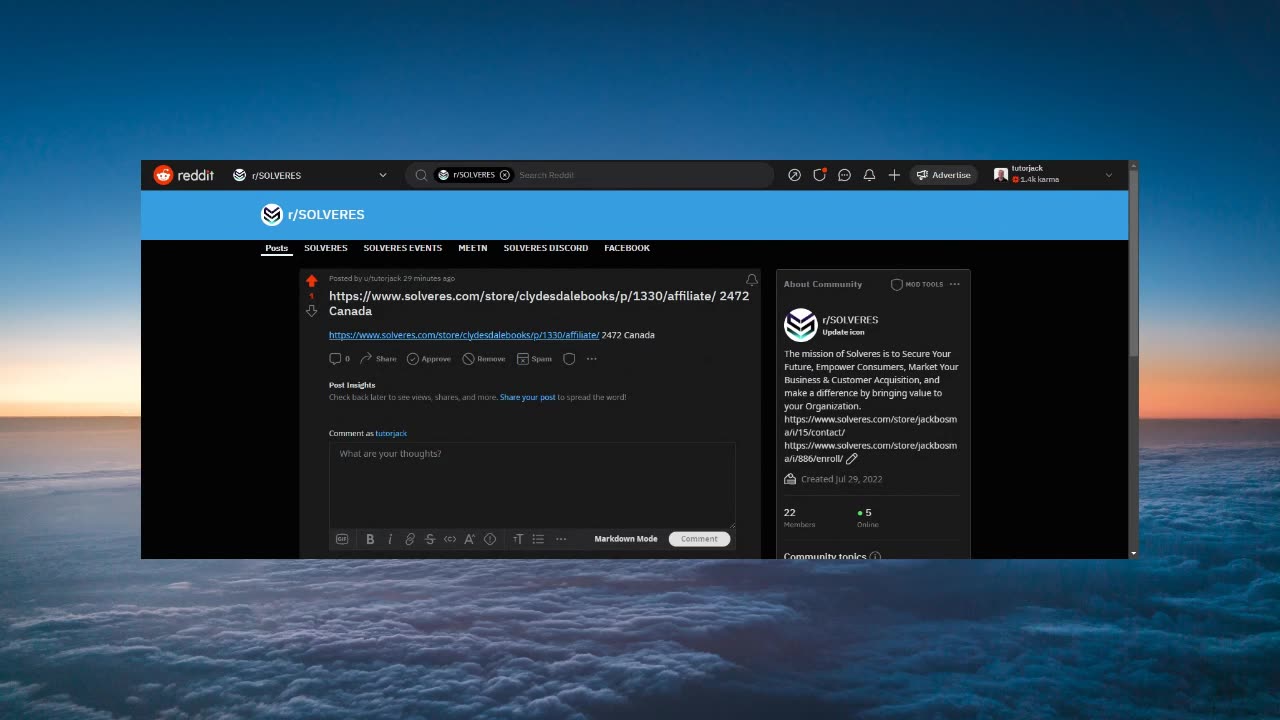1280x720 pixels.
Task: Create a post with the plus icon
Action: [894, 175]
